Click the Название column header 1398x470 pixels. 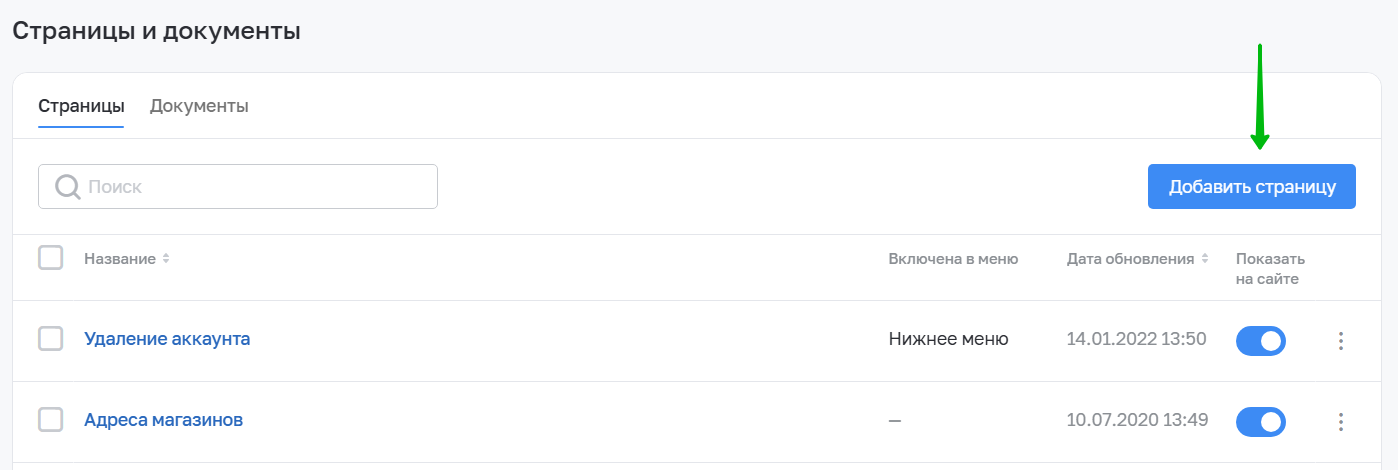(x=119, y=259)
